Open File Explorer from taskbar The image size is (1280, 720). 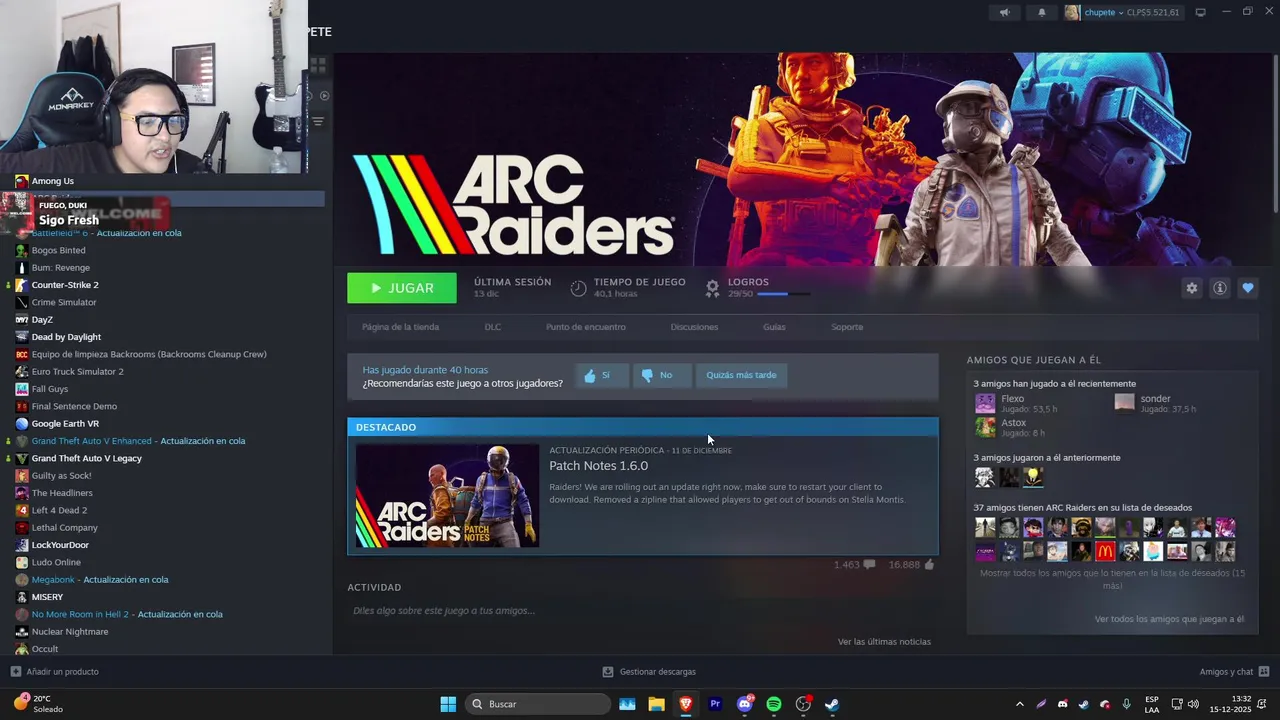(x=656, y=704)
